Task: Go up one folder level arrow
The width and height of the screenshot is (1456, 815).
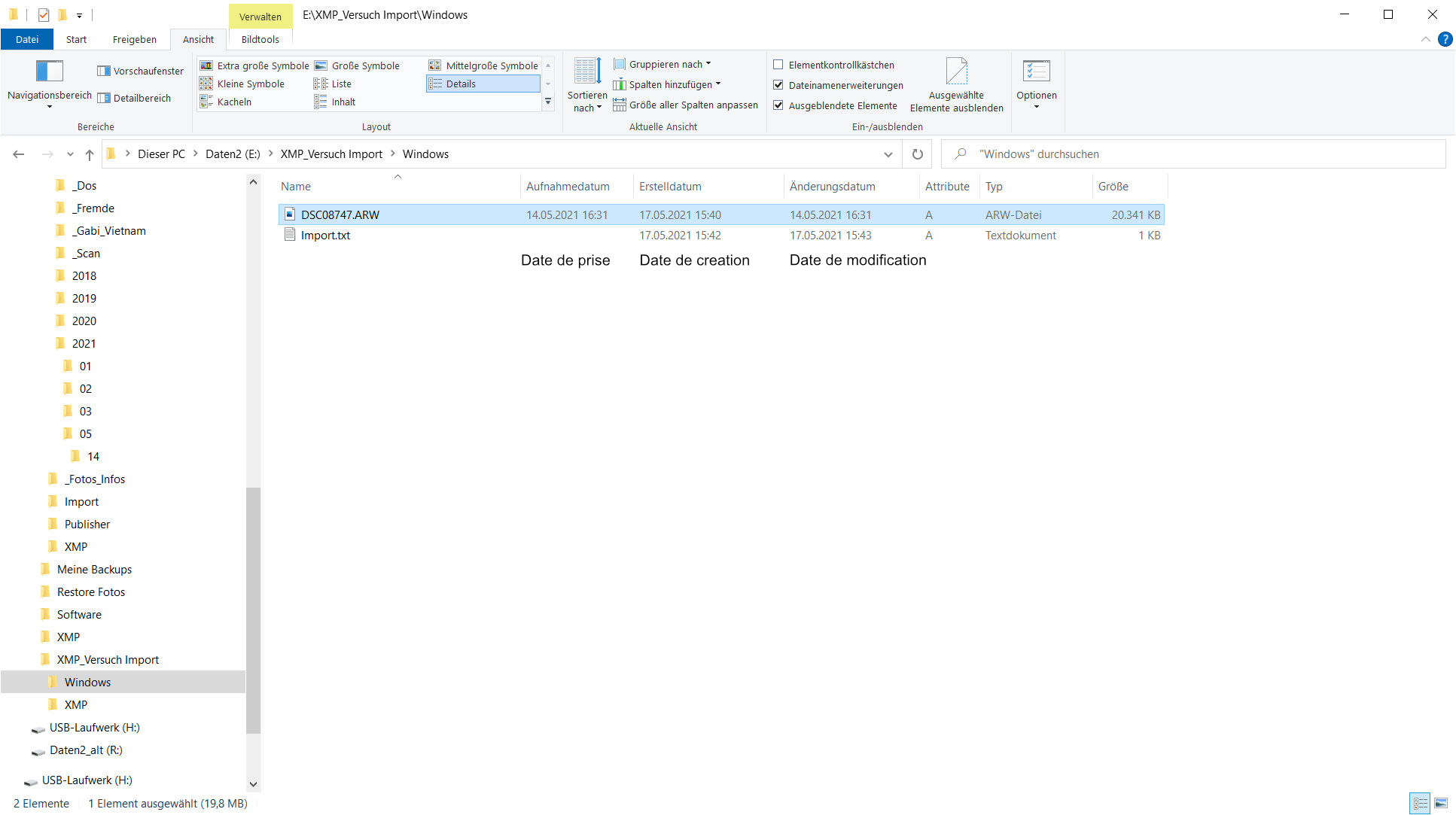Action: pos(90,154)
